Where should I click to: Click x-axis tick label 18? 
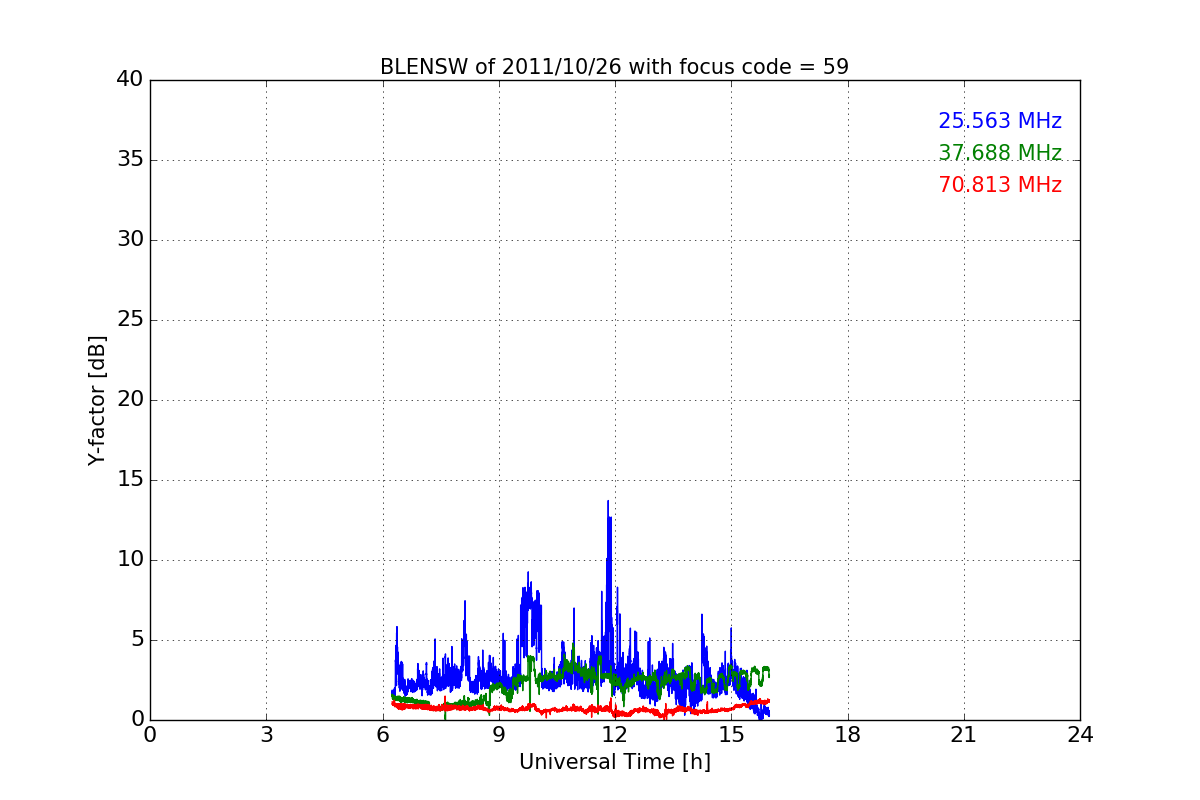pos(847,735)
